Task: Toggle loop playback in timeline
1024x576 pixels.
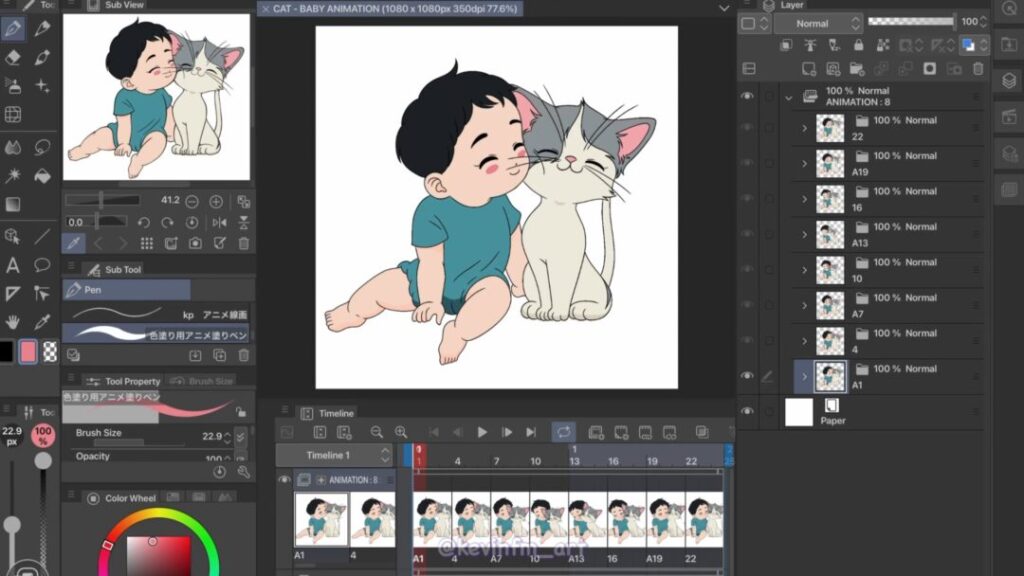Action: (x=564, y=432)
